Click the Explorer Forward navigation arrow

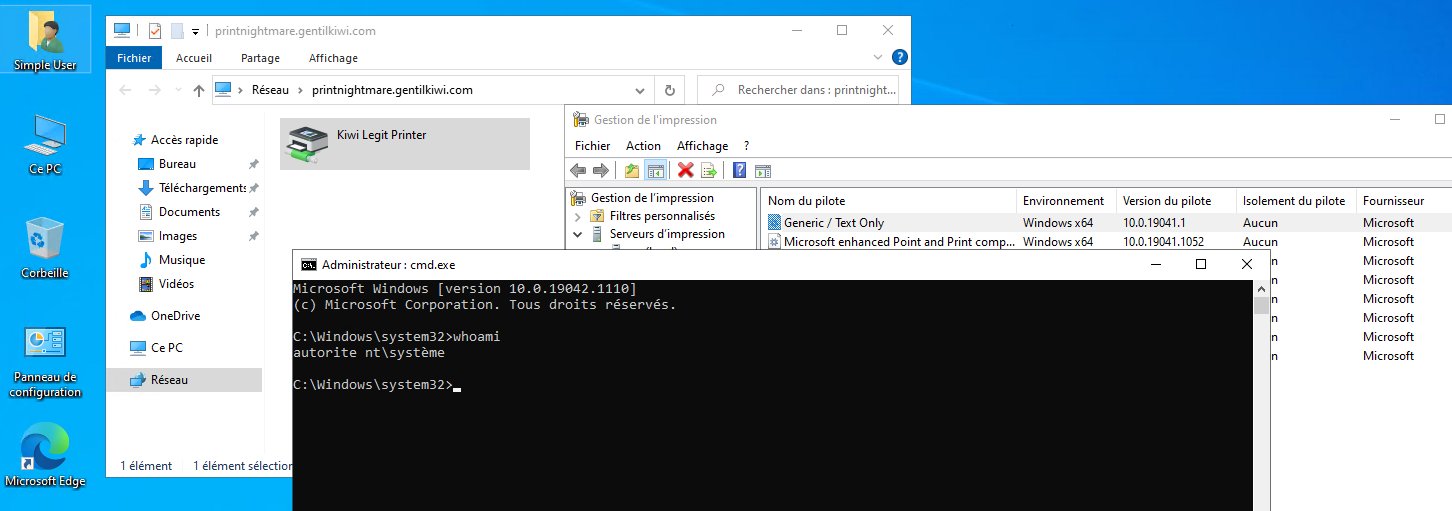(x=155, y=90)
